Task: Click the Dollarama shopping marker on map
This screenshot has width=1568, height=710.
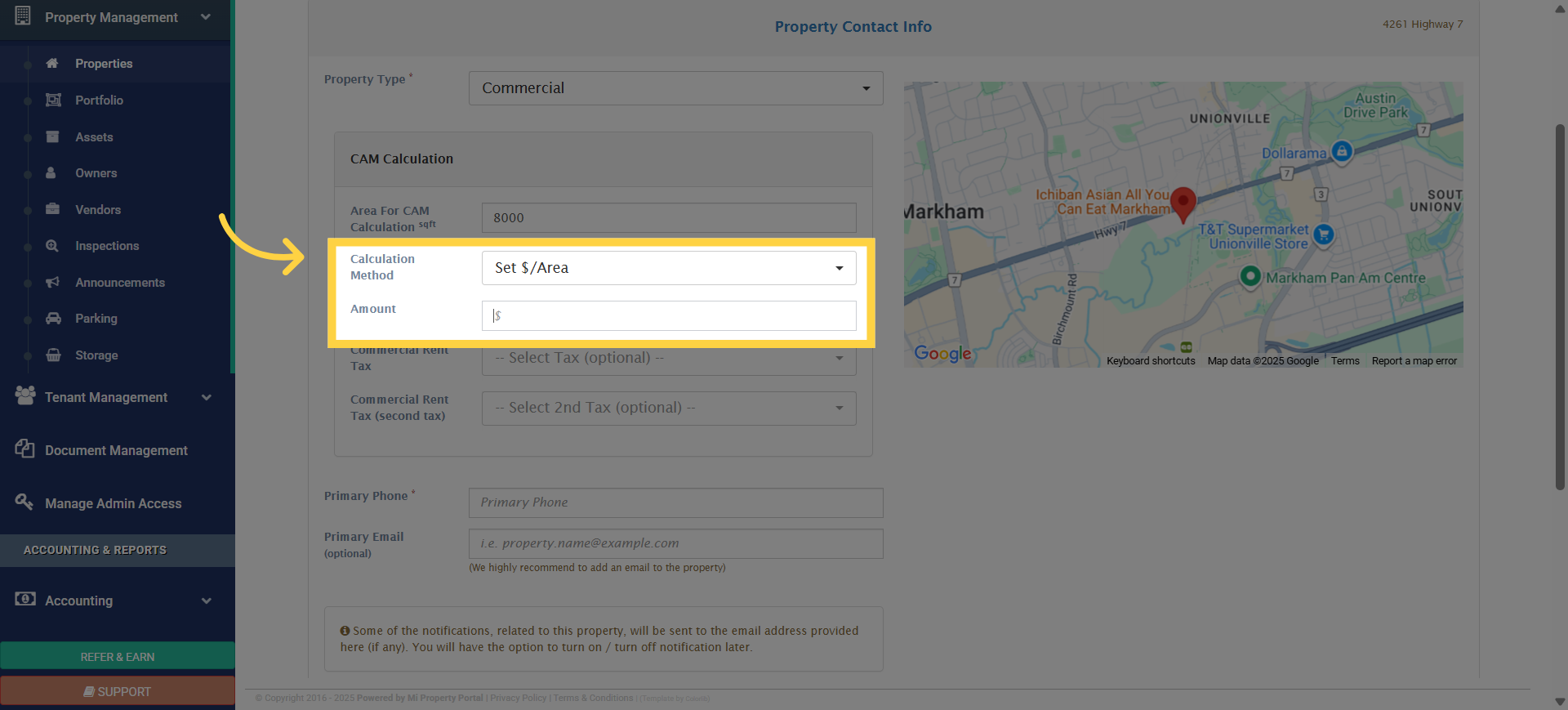Action: [x=1342, y=151]
